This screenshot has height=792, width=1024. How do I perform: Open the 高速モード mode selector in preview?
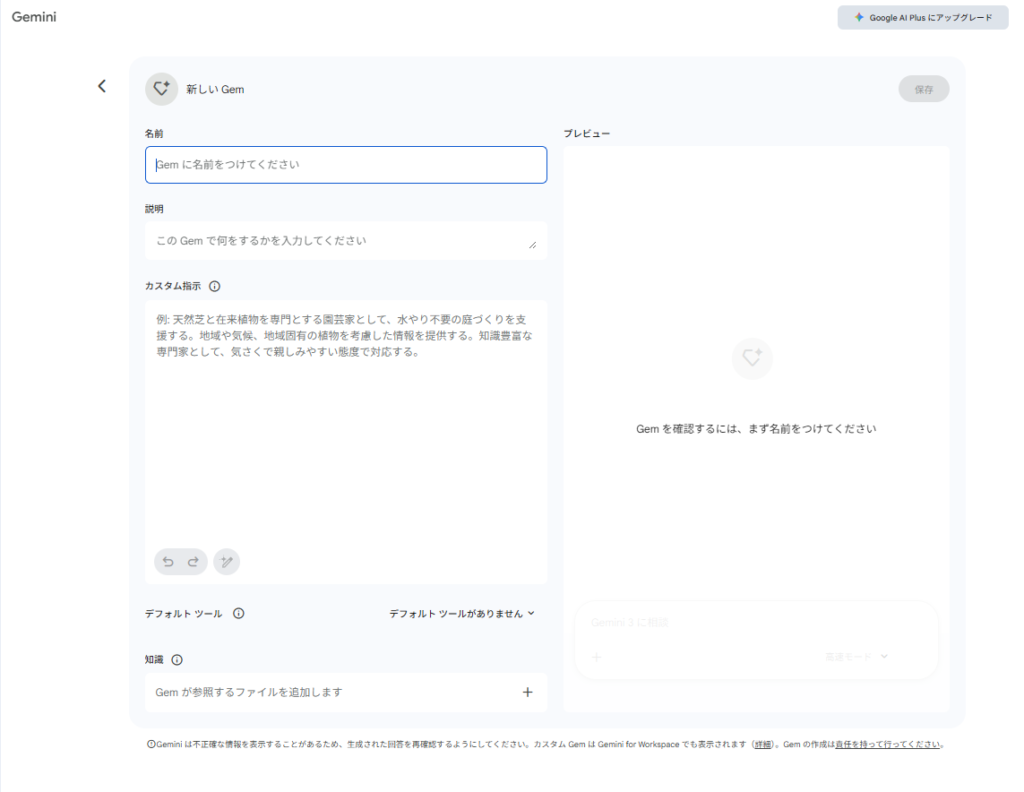[x=856, y=657]
